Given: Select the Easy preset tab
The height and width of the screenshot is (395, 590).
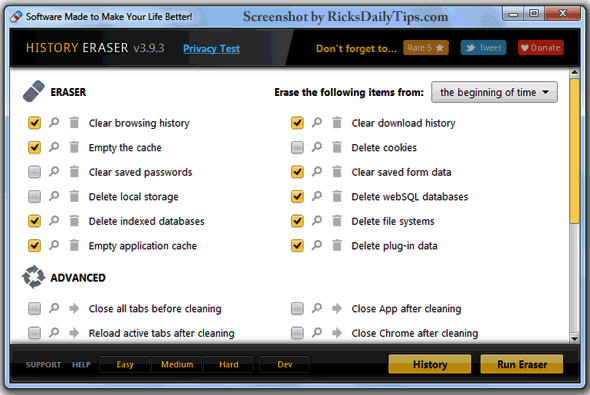Looking at the screenshot, I should 125,364.
